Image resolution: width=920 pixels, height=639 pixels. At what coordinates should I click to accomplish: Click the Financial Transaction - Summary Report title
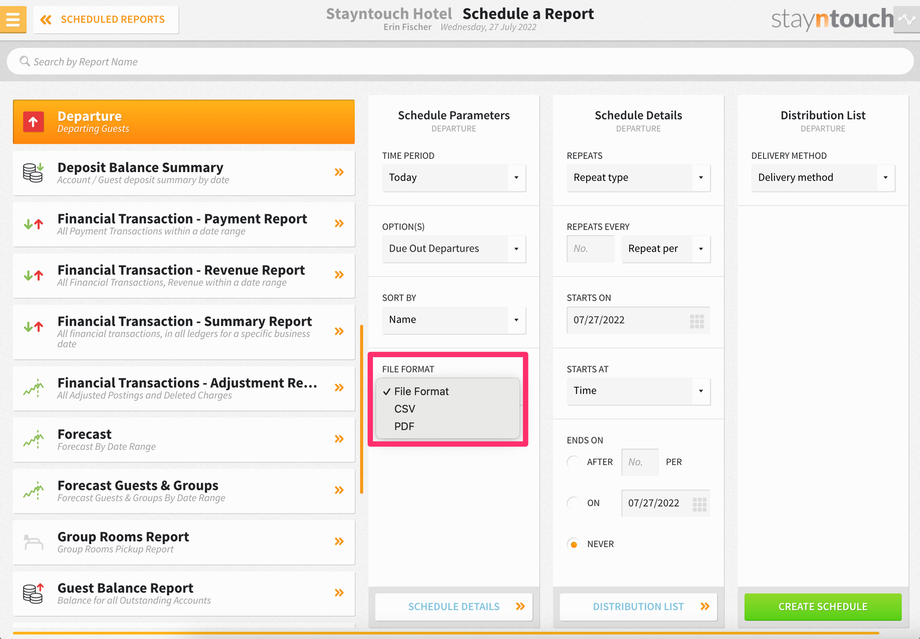click(x=185, y=322)
